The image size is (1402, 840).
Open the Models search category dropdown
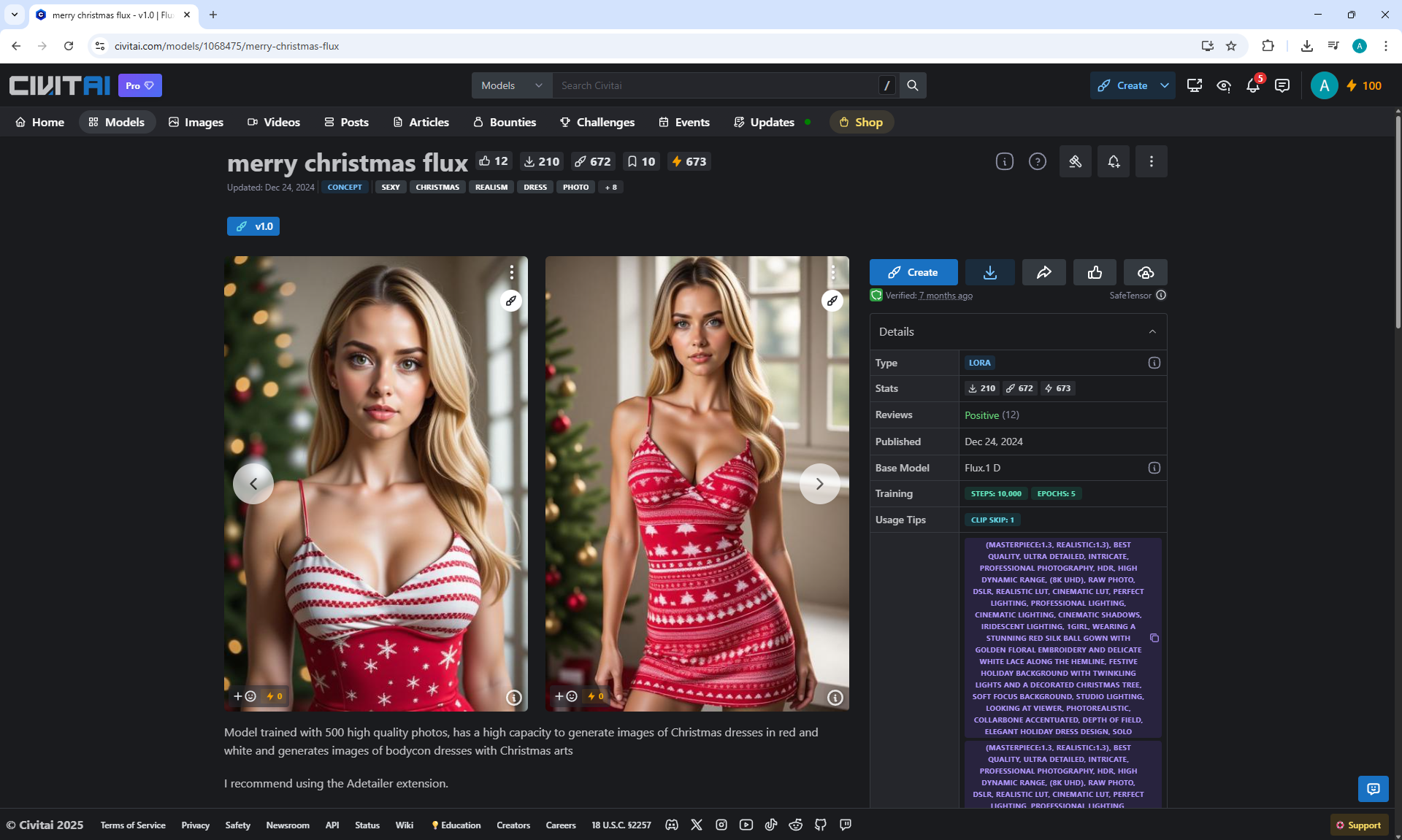[512, 85]
